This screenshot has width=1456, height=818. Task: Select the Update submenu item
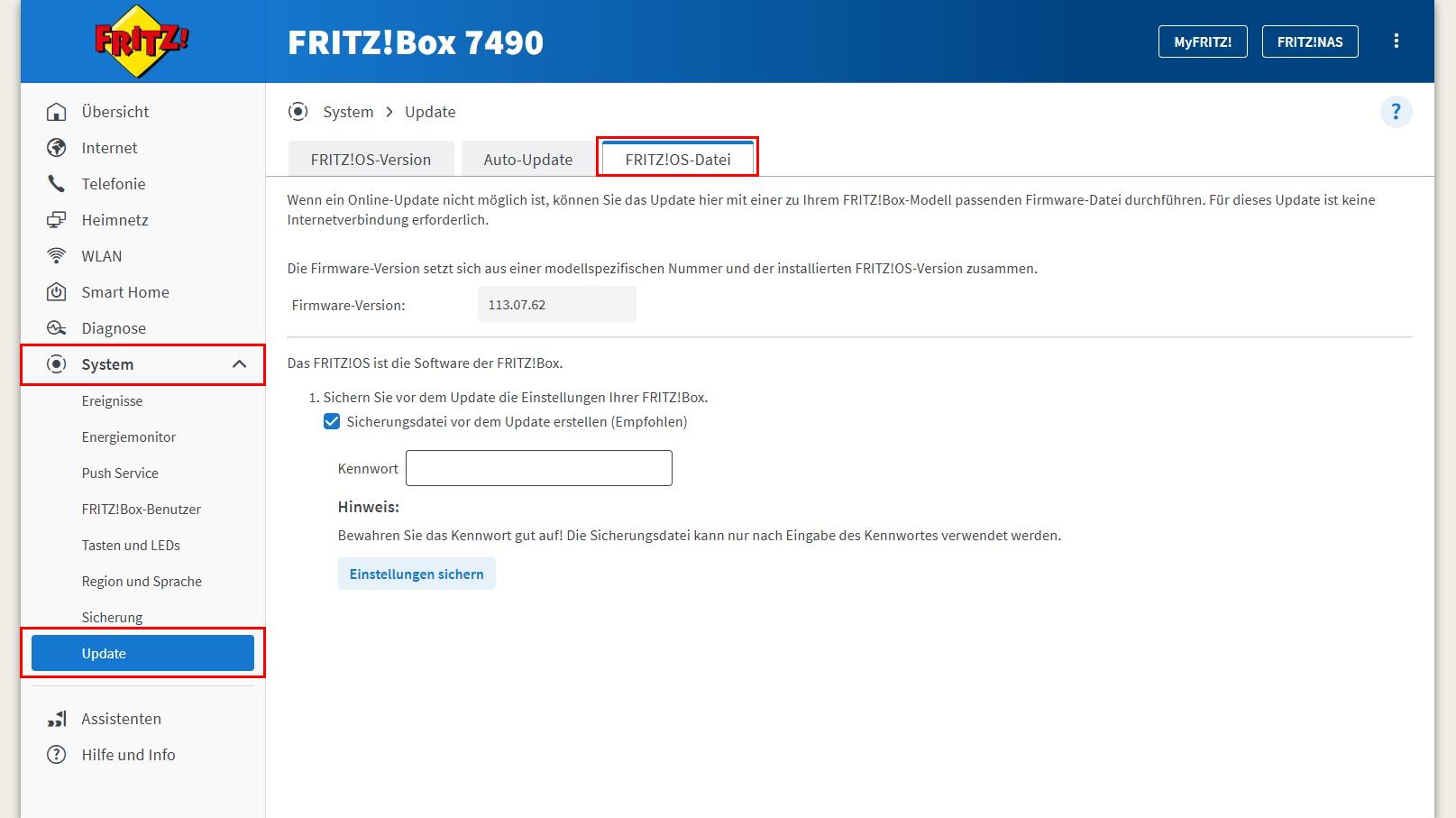[142, 653]
